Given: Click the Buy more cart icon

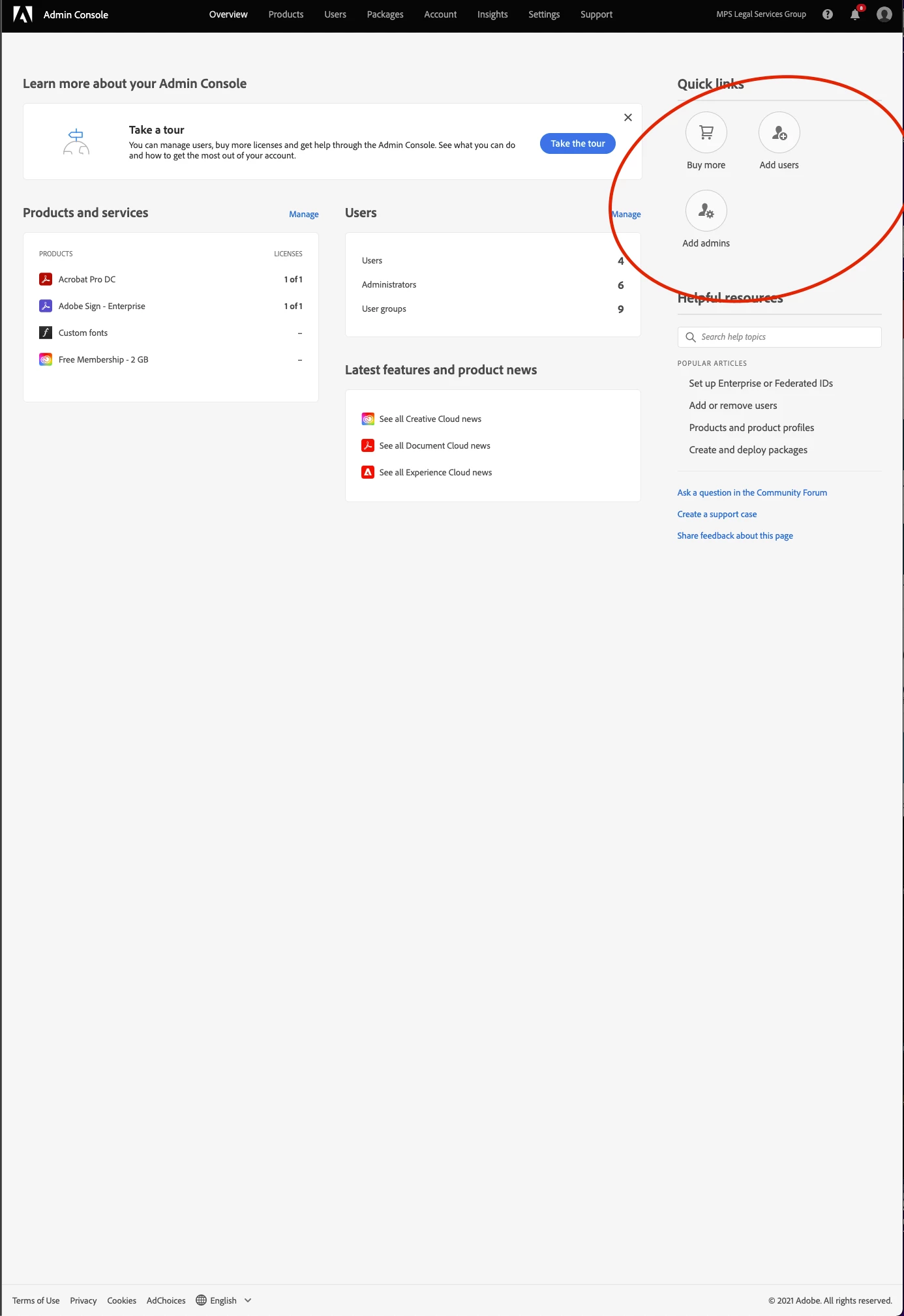Looking at the screenshot, I should pyautogui.click(x=706, y=132).
